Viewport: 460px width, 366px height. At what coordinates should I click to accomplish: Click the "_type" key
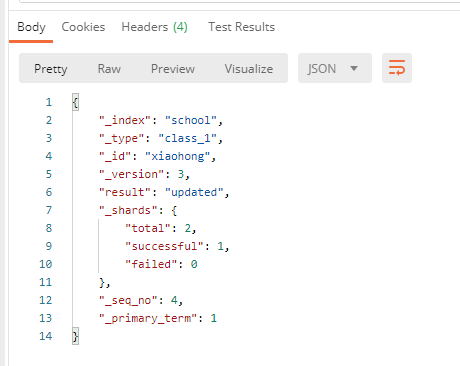122,138
